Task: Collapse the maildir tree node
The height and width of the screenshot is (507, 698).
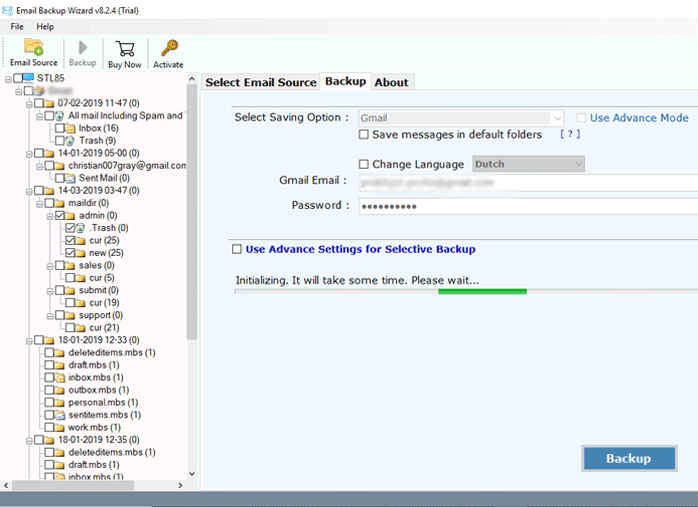Action: pos(37,203)
